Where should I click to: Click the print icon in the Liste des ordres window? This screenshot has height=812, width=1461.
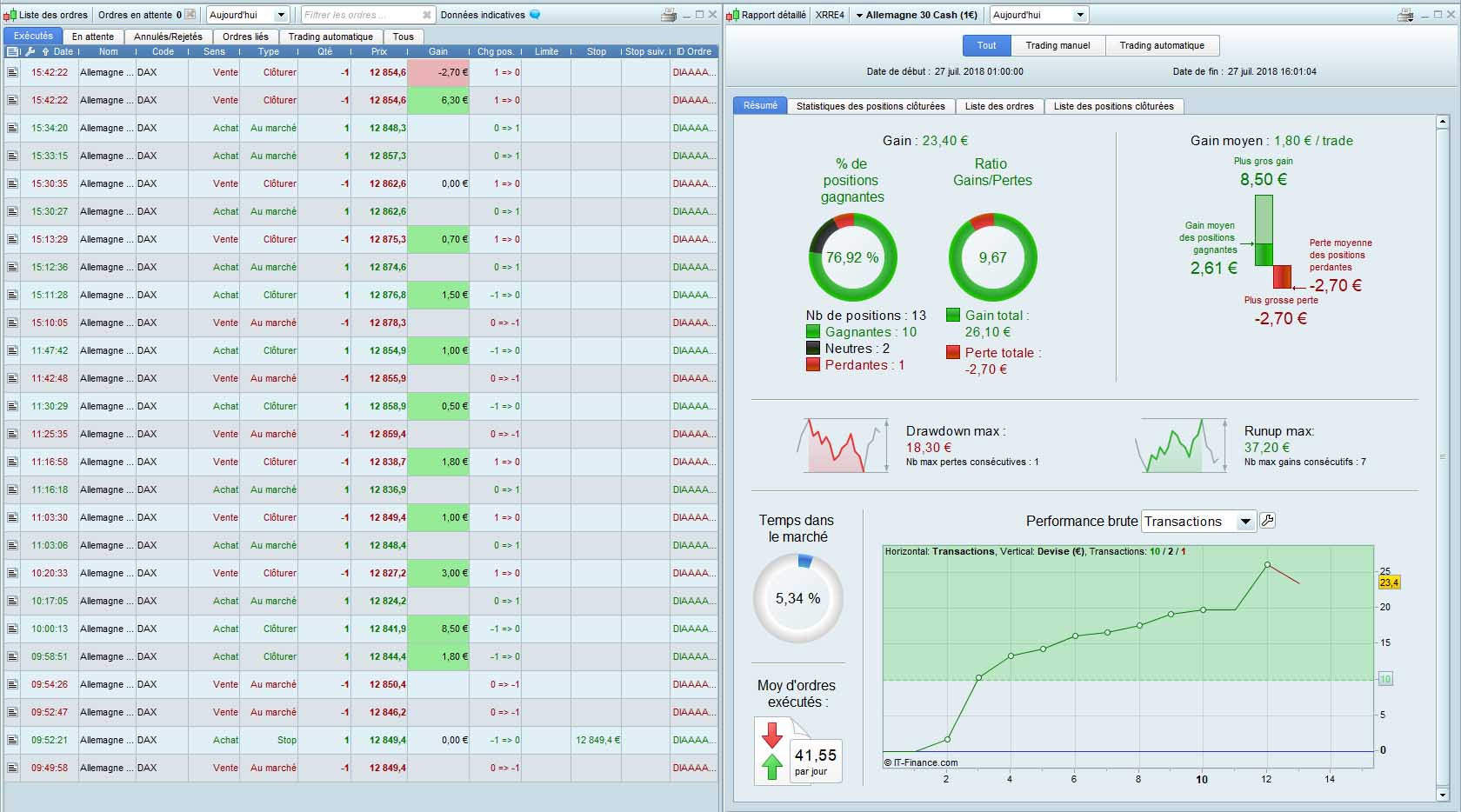click(x=669, y=15)
